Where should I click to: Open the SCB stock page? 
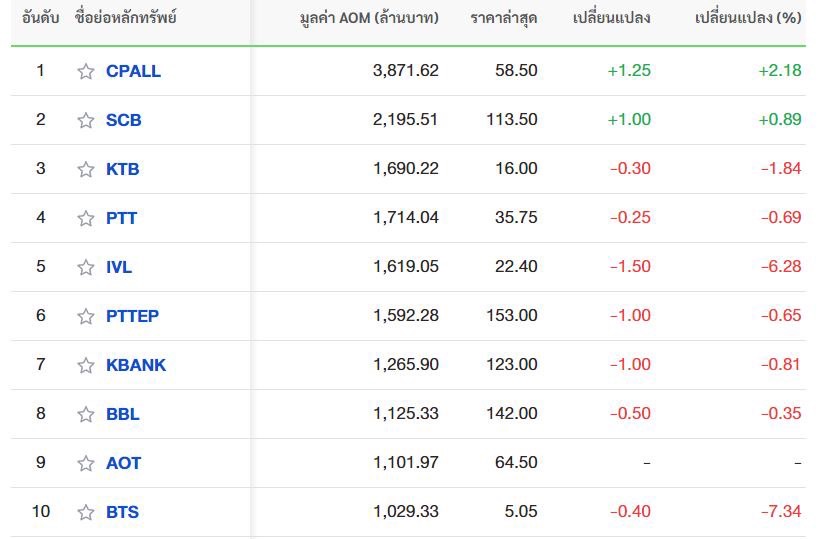[x=123, y=120]
